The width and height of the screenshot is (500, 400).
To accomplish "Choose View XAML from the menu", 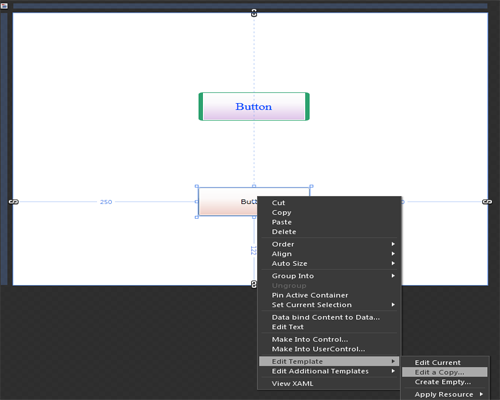I will click(329, 383).
